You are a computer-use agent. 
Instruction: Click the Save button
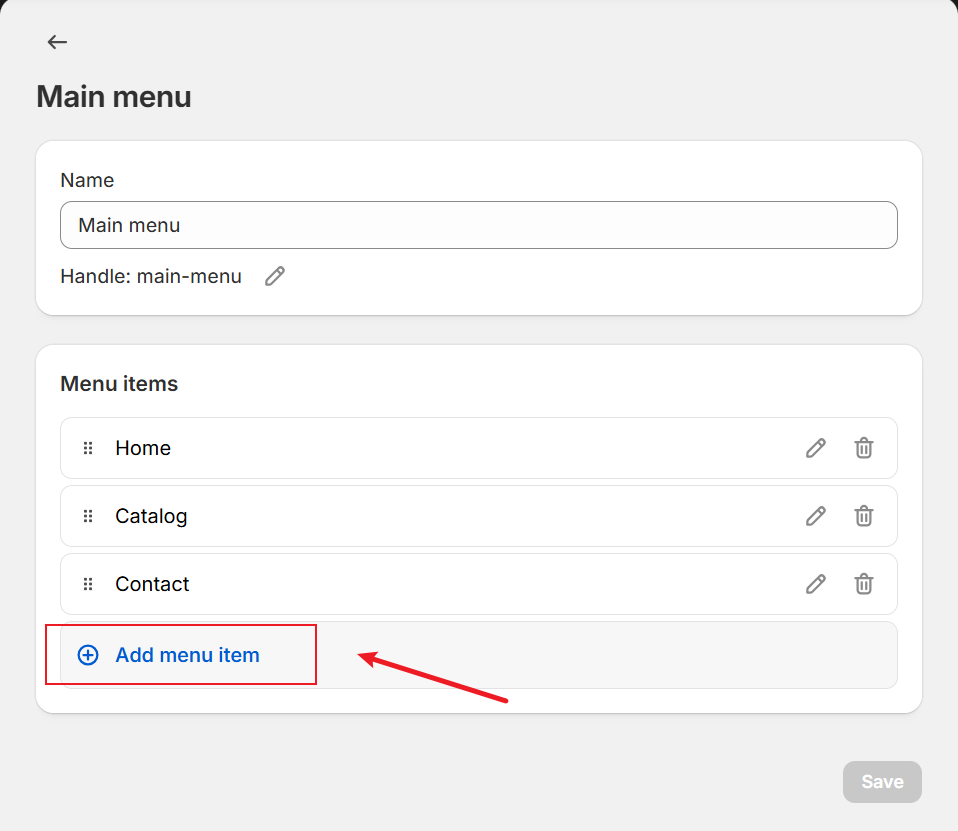pyautogui.click(x=882, y=782)
